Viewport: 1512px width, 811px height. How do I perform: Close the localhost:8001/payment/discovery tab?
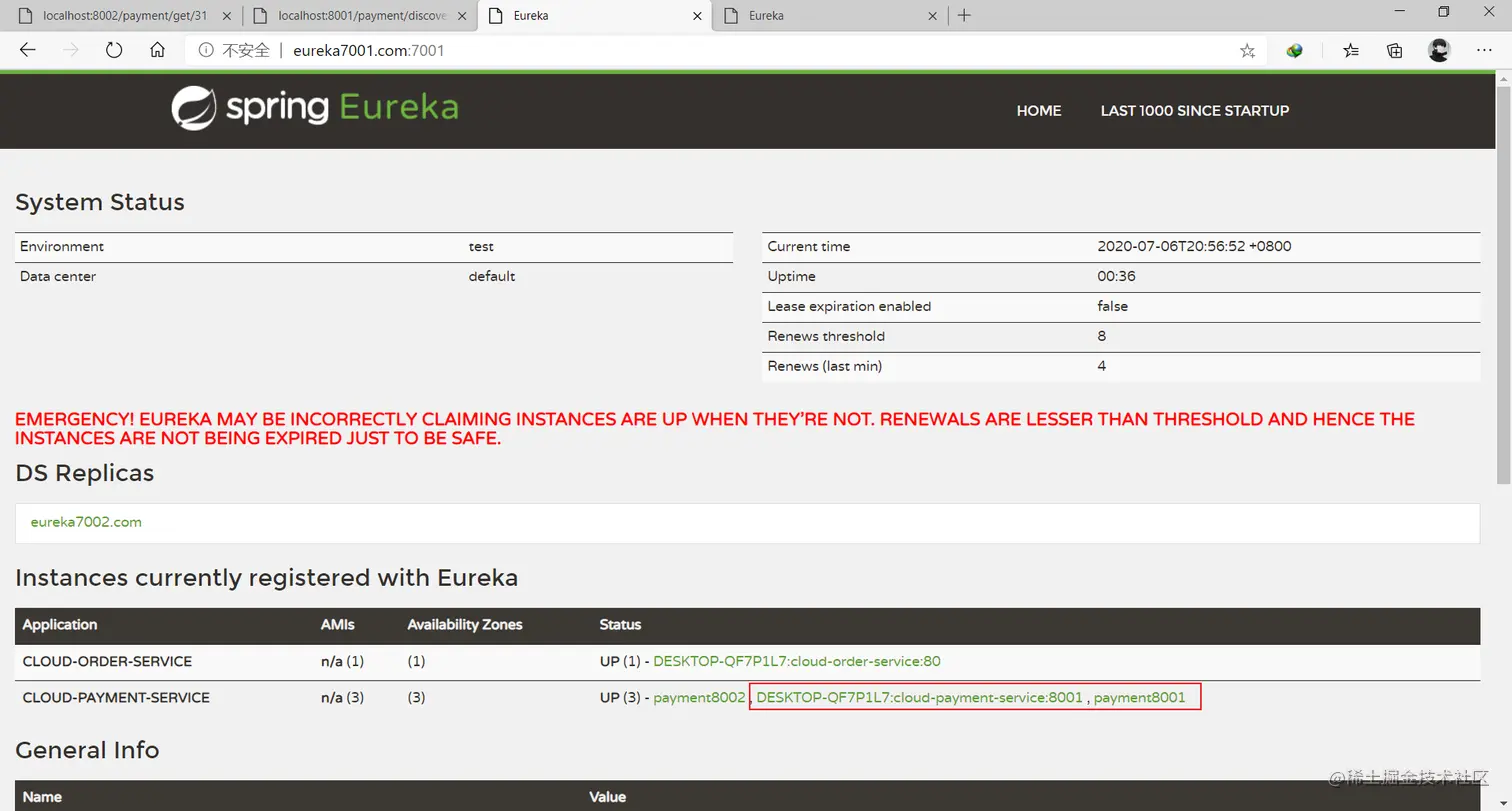(x=460, y=16)
